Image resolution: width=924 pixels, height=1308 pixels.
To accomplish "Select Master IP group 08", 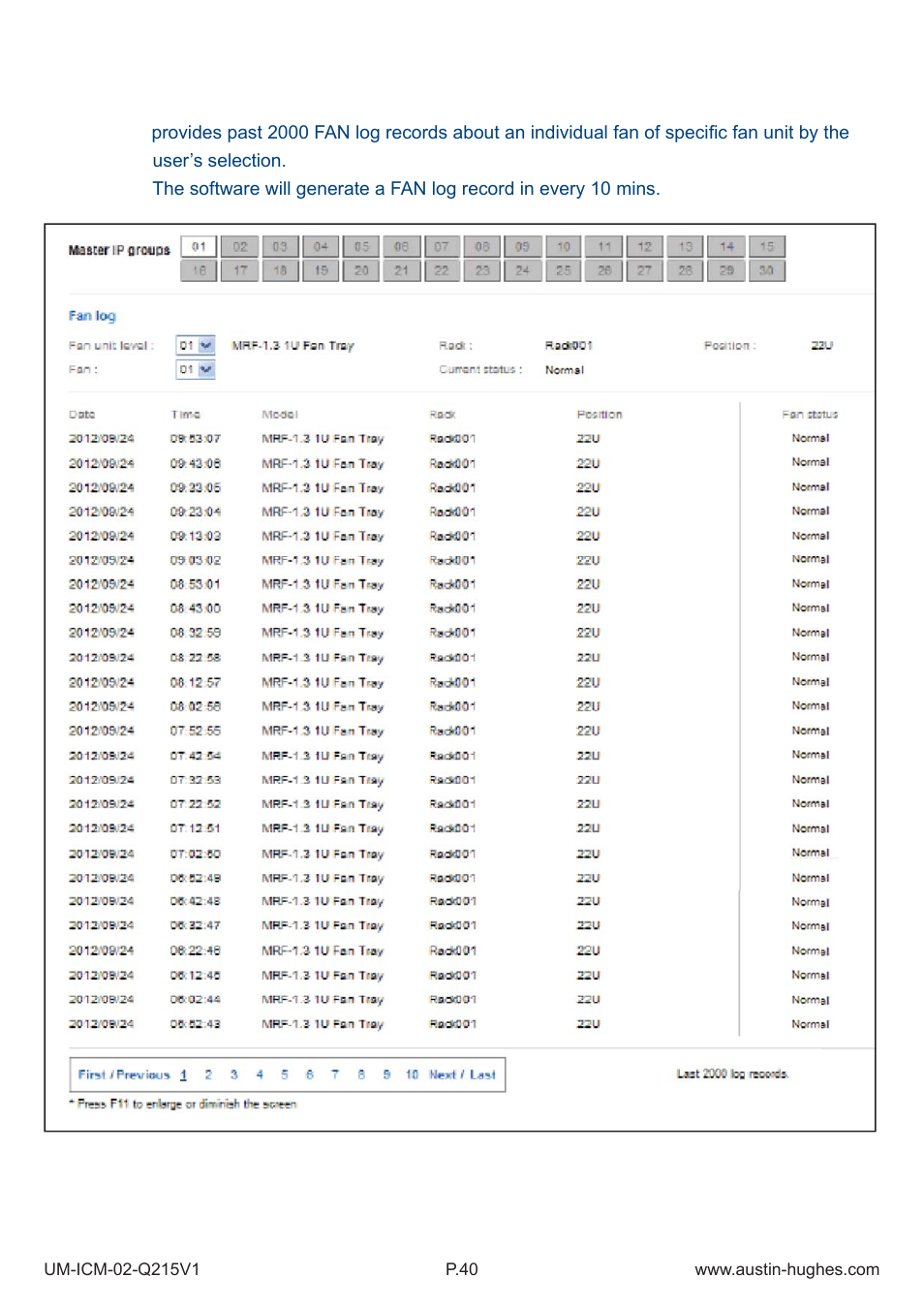I will pyautogui.click(x=482, y=247).
